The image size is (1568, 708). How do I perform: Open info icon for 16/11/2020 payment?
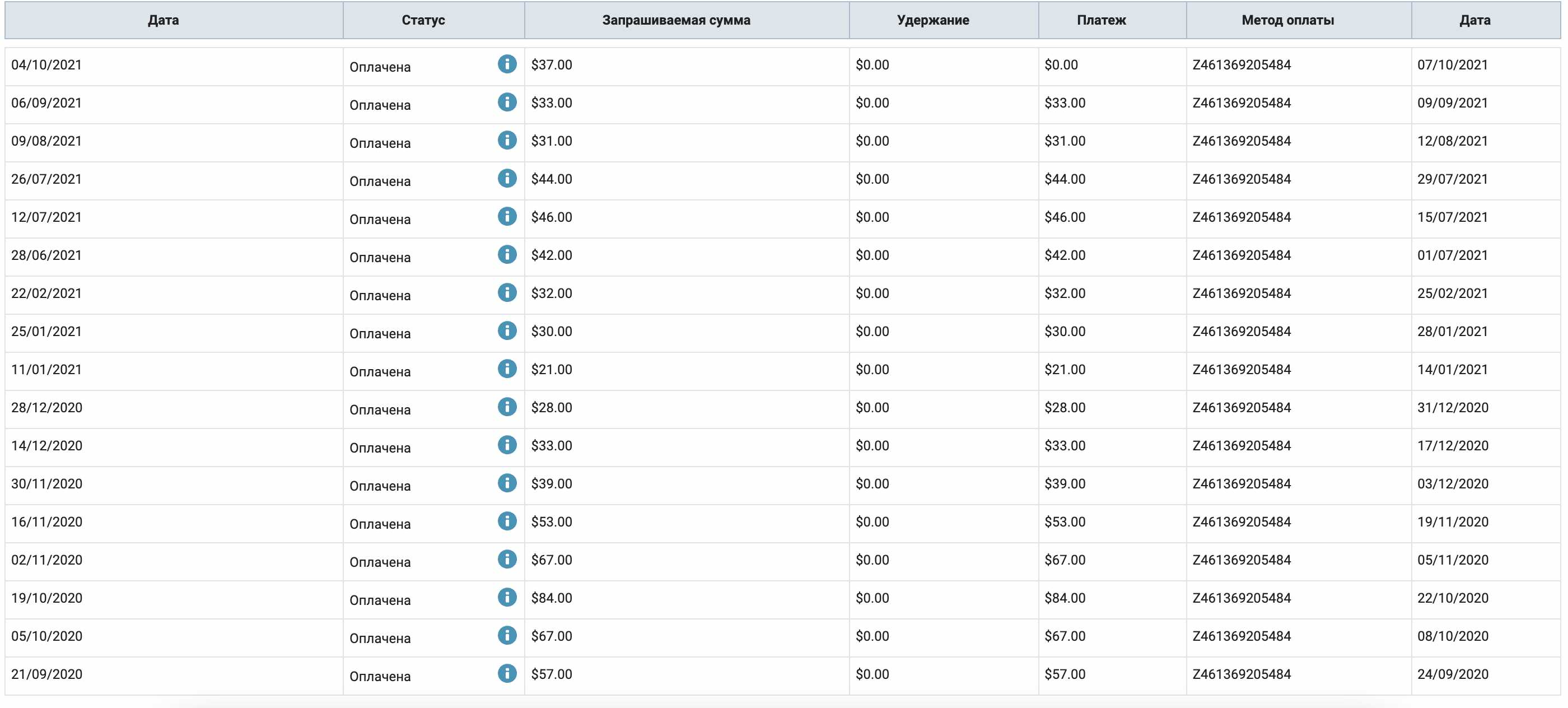(x=507, y=521)
